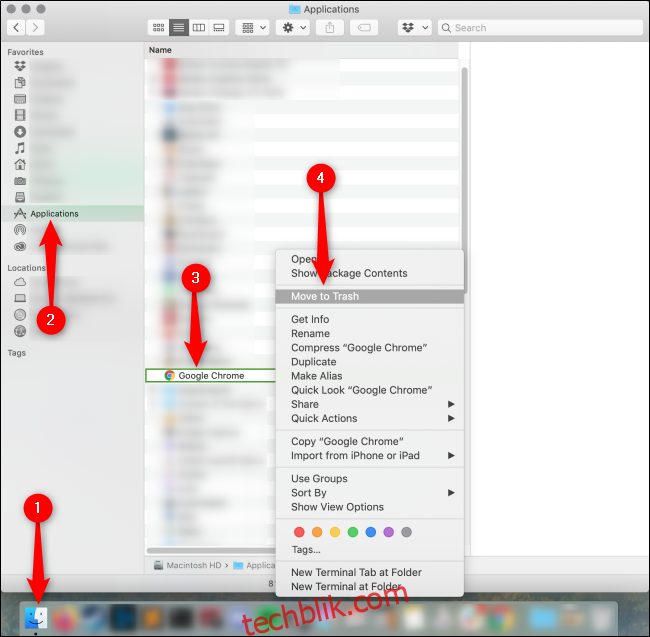Click the Music note icon in the sidebar
Screen dimensions: 650x637
click(20, 148)
